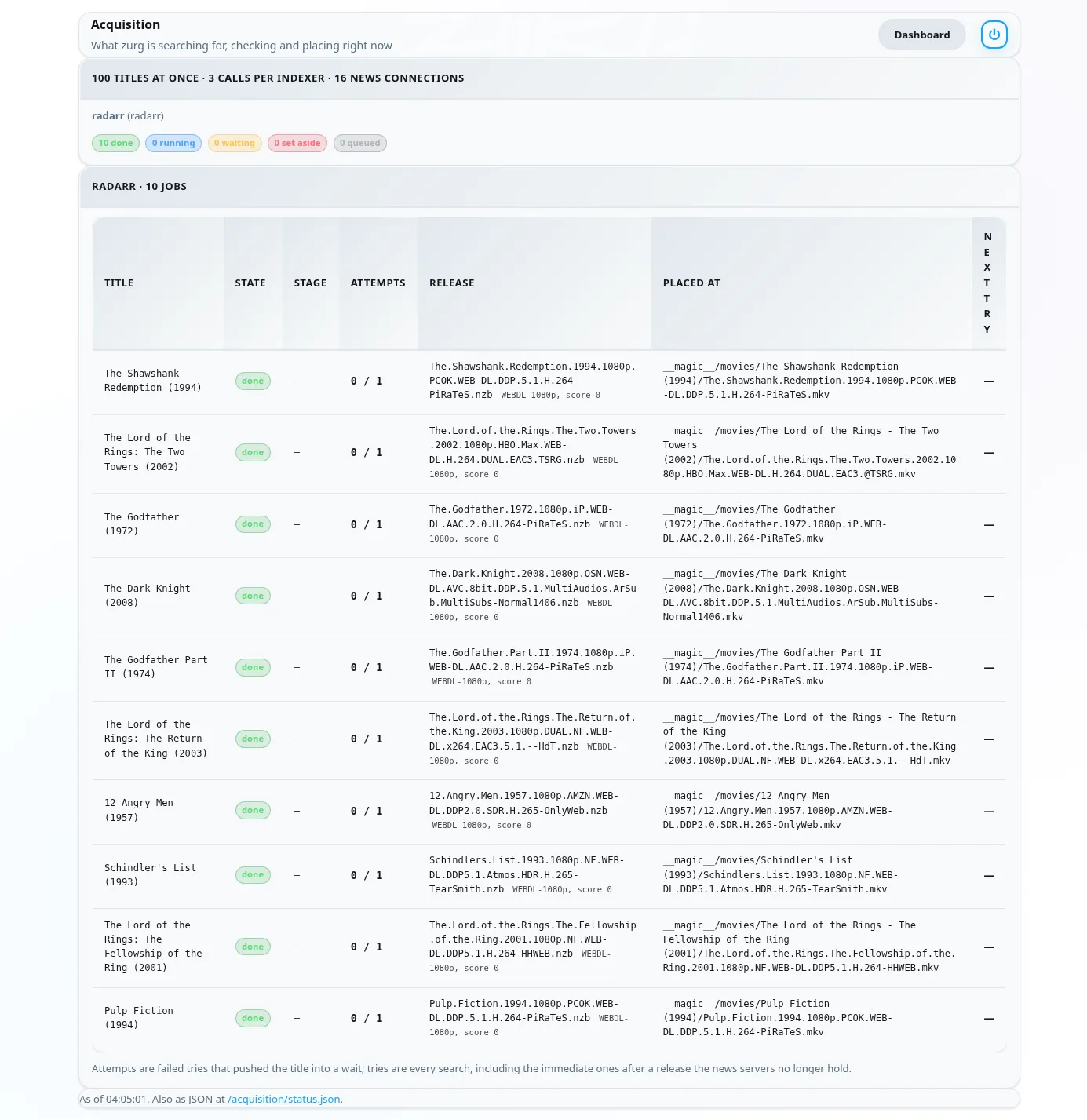The height and width of the screenshot is (1120, 1087).
Task: Click the STAGE column header
Action: click(x=310, y=283)
